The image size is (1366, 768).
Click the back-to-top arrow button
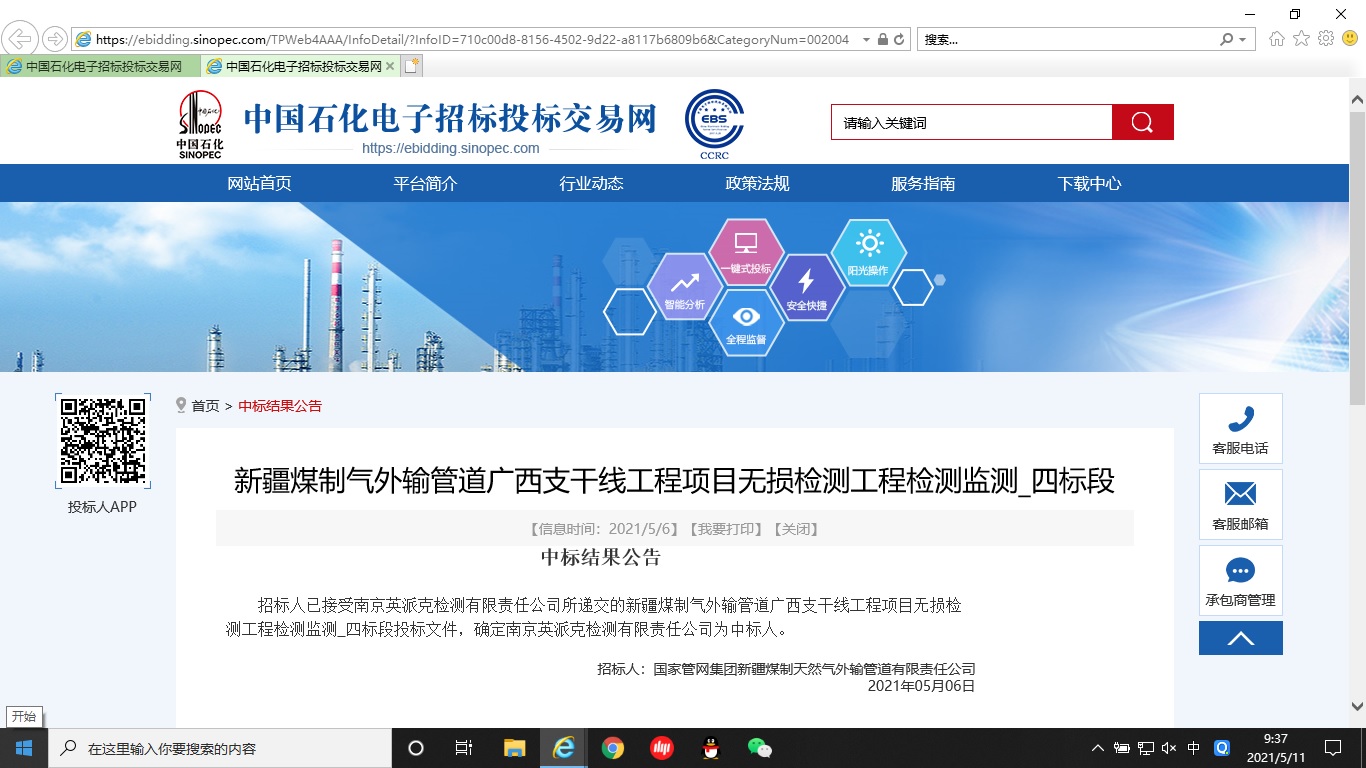(x=1240, y=637)
